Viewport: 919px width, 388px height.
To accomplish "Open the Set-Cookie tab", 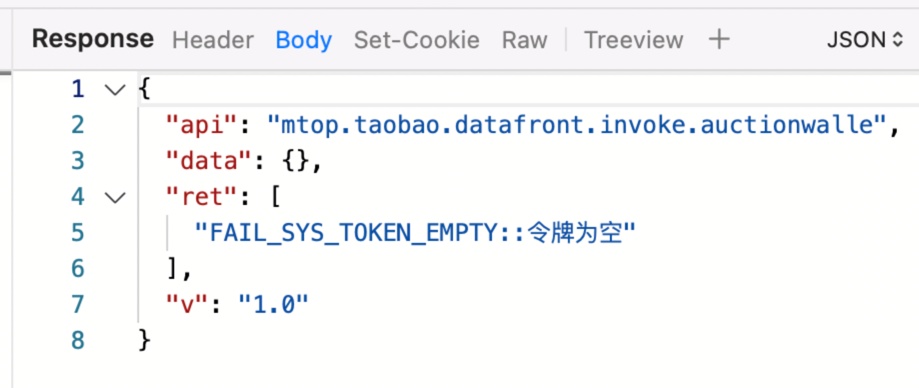I will (417, 40).
